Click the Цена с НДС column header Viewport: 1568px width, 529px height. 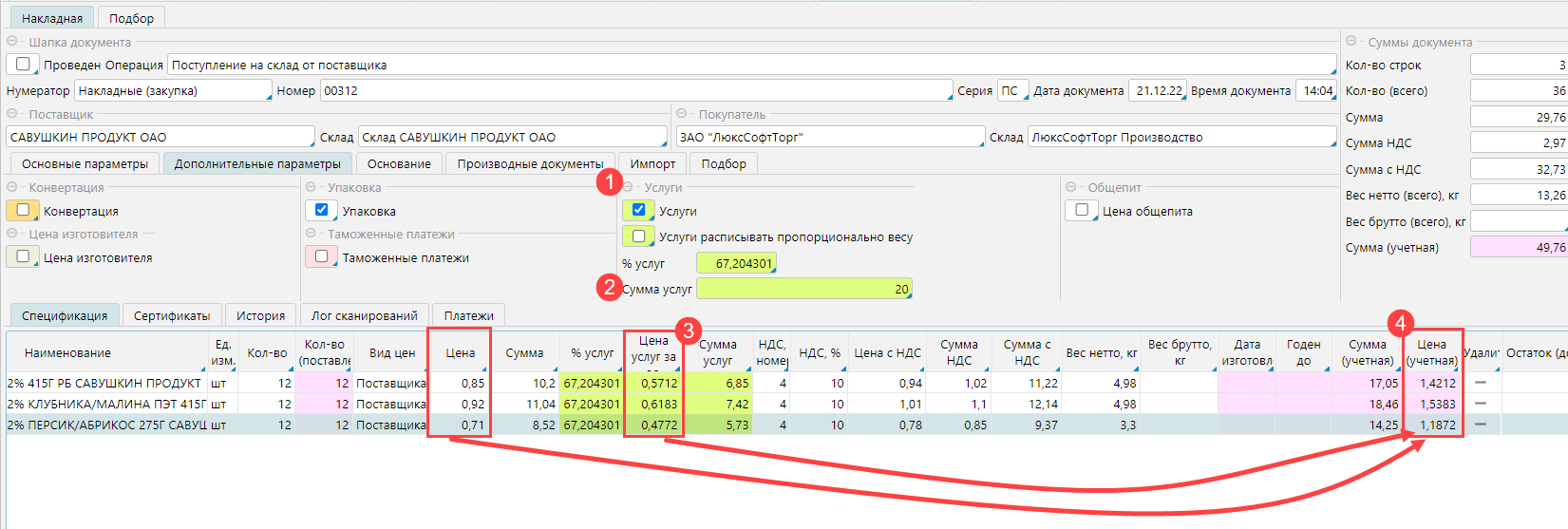point(887,352)
